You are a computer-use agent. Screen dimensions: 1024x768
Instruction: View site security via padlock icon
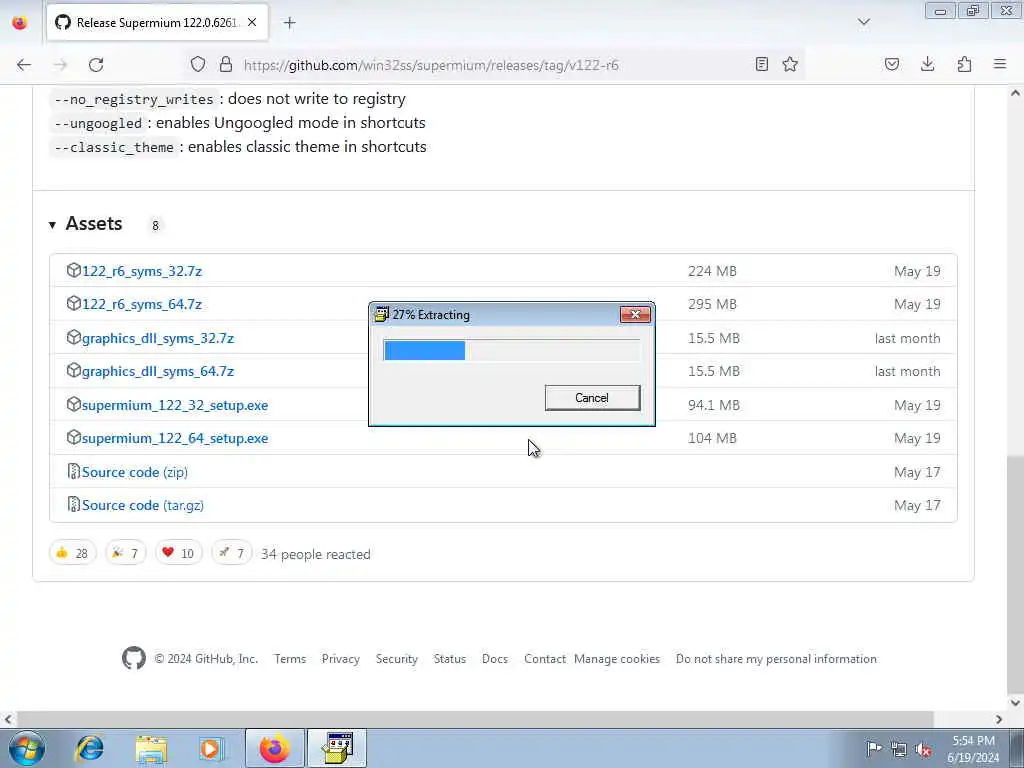pyautogui.click(x=226, y=64)
